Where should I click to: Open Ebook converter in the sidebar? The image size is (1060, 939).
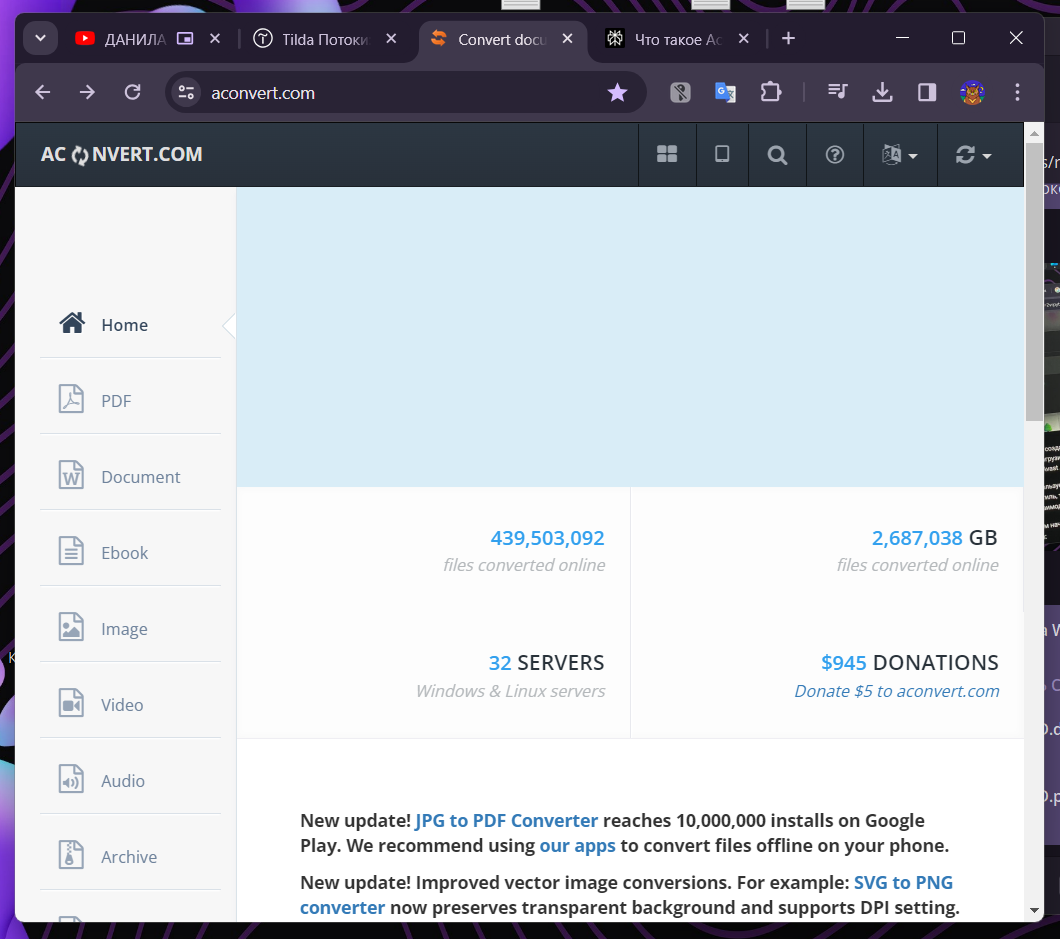pos(130,552)
